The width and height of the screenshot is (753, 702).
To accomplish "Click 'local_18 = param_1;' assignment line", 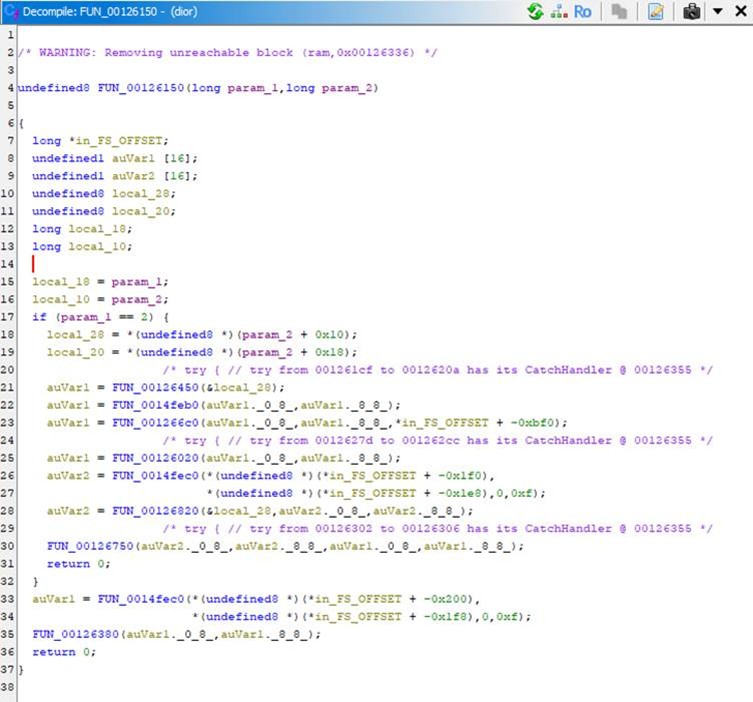I will coord(100,282).
